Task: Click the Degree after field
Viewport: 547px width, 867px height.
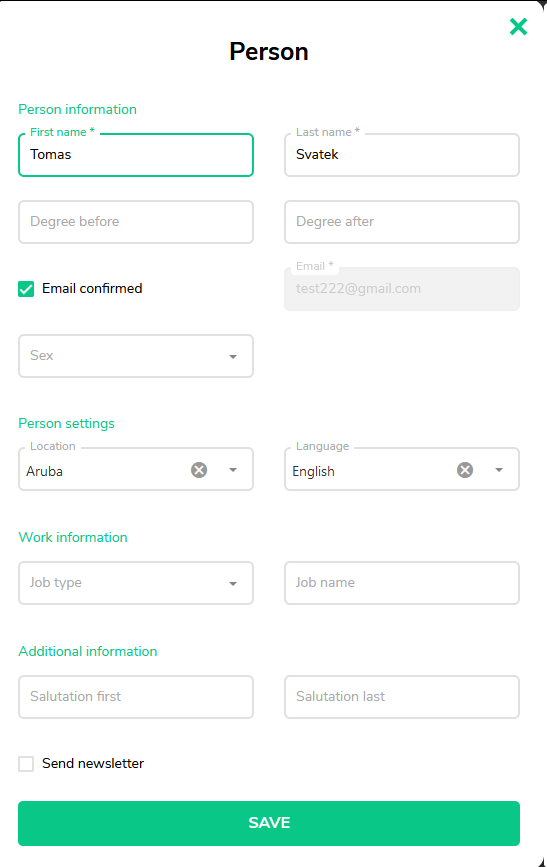Action: pyautogui.click(x=402, y=222)
